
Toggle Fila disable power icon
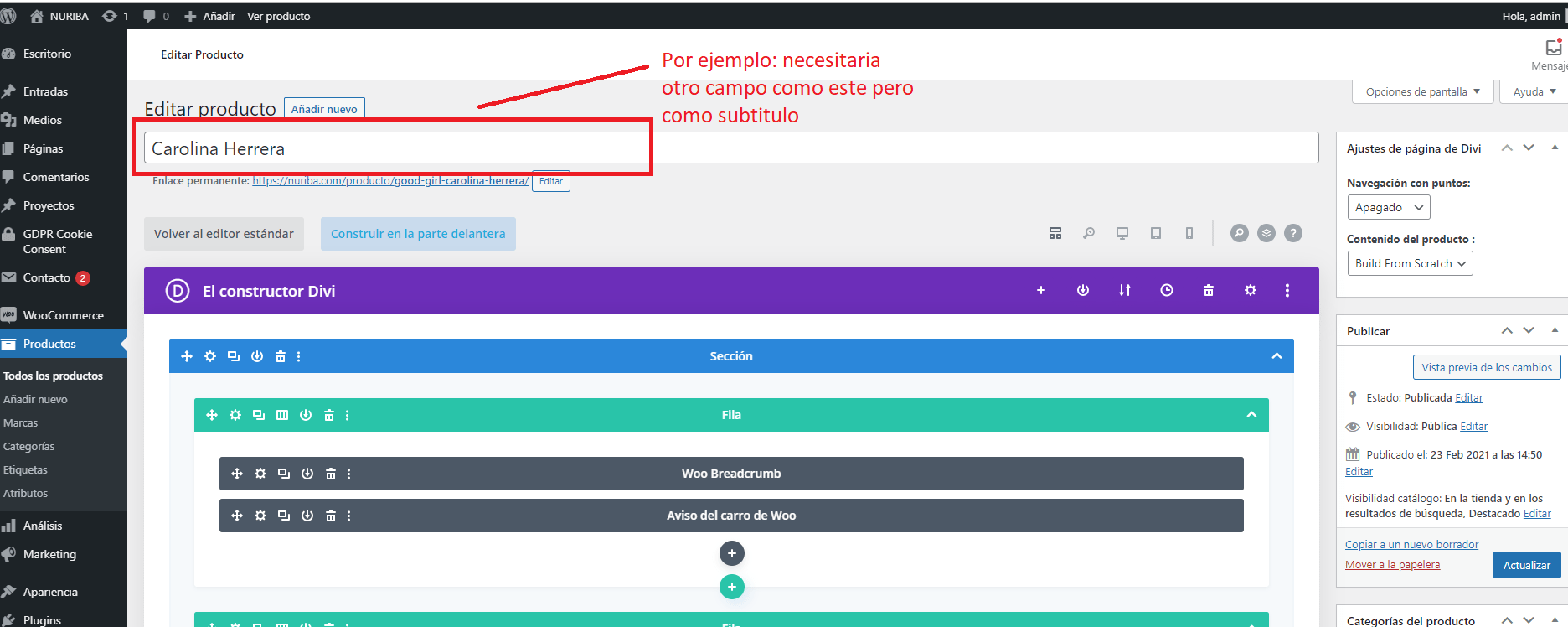[306, 415]
